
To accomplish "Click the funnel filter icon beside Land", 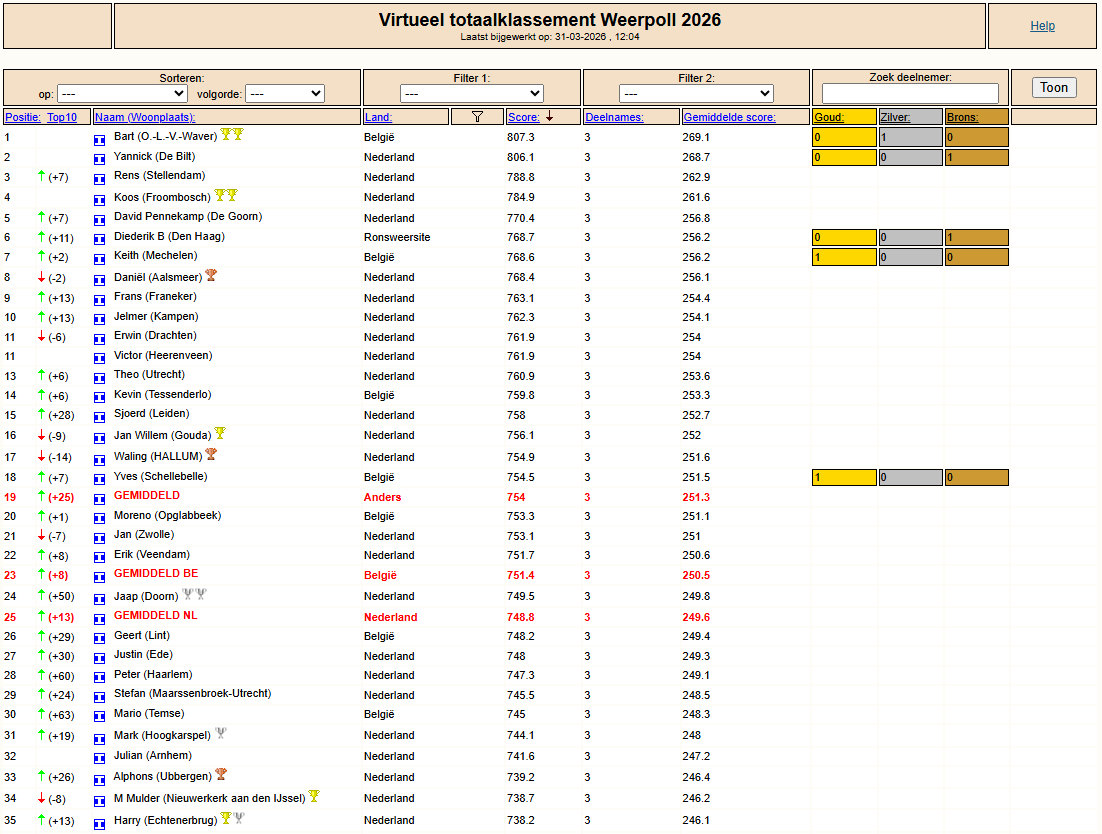I will 477,117.
